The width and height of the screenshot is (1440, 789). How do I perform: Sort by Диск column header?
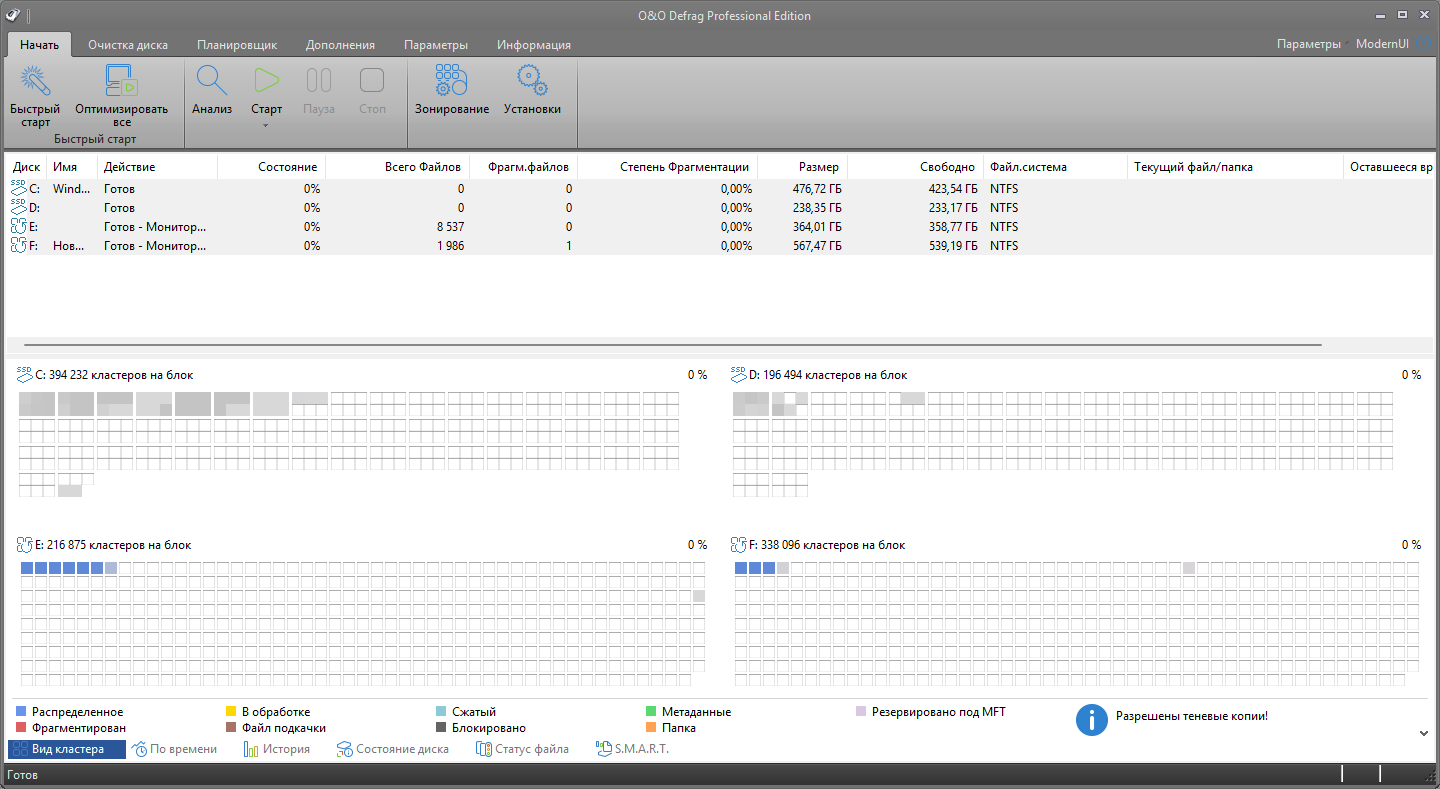click(x=27, y=167)
